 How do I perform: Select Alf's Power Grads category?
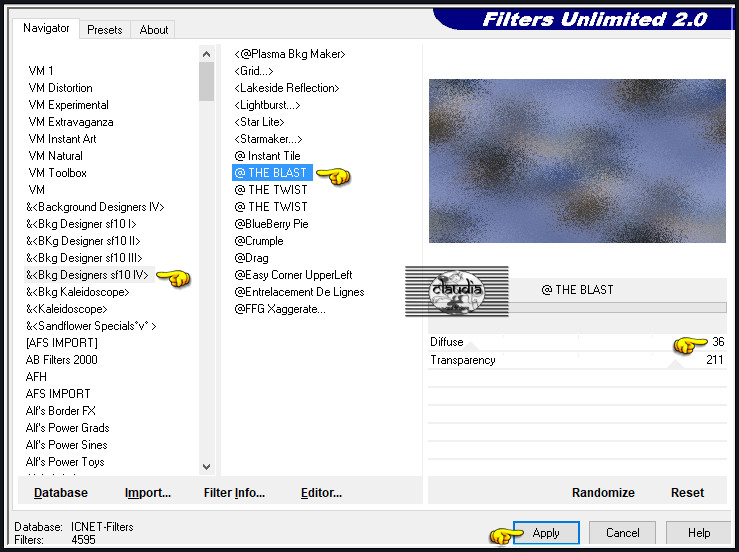point(67,428)
